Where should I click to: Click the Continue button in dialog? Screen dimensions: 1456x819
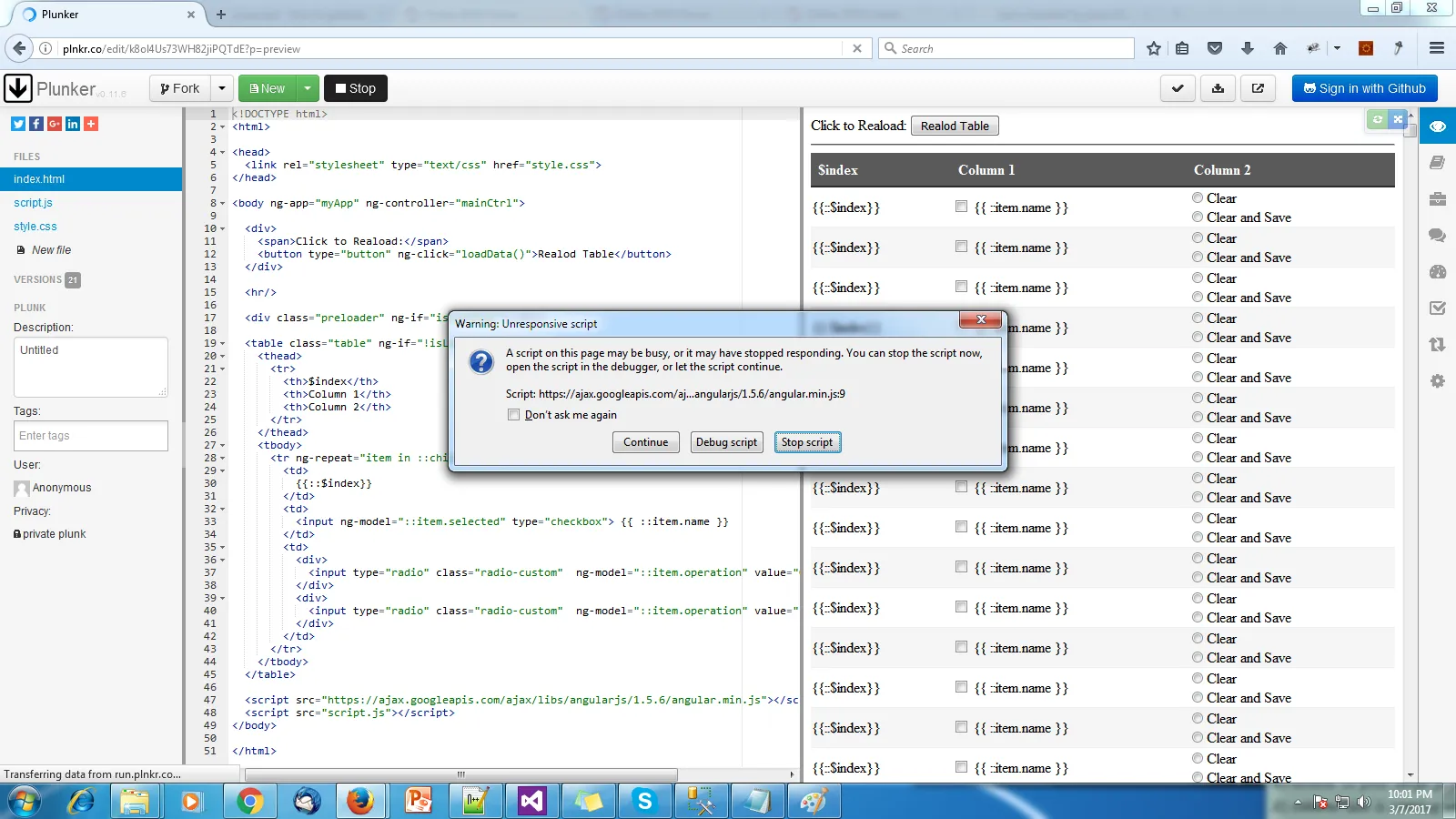pos(645,442)
